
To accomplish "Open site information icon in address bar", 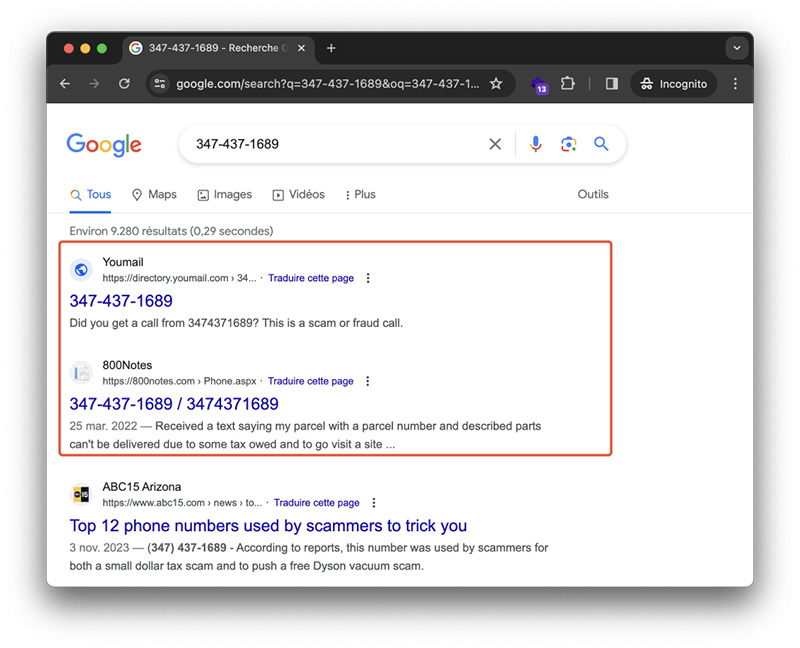I will (160, 84).
